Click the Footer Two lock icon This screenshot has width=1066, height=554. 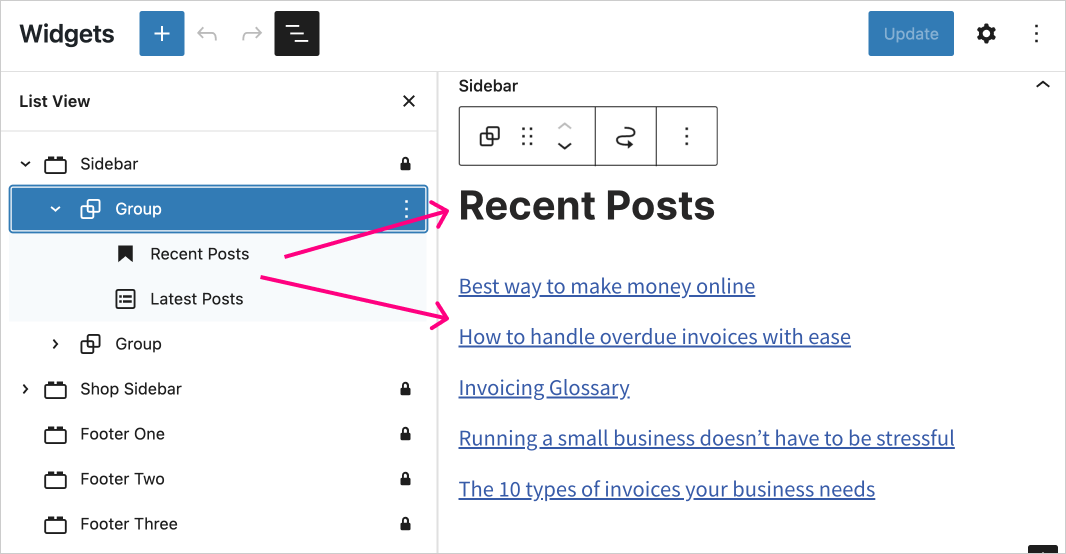[405, 479]
